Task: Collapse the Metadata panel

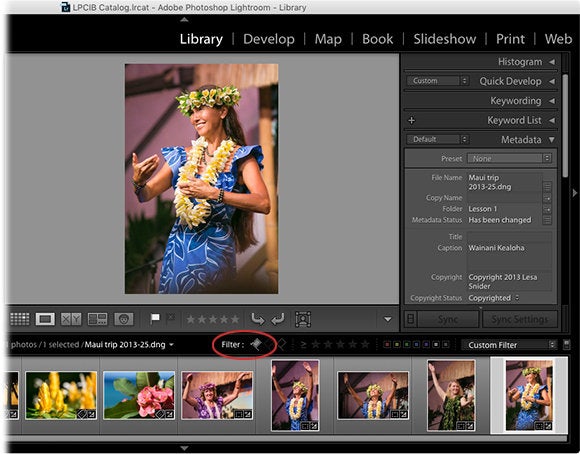Action: click(552, 139)
